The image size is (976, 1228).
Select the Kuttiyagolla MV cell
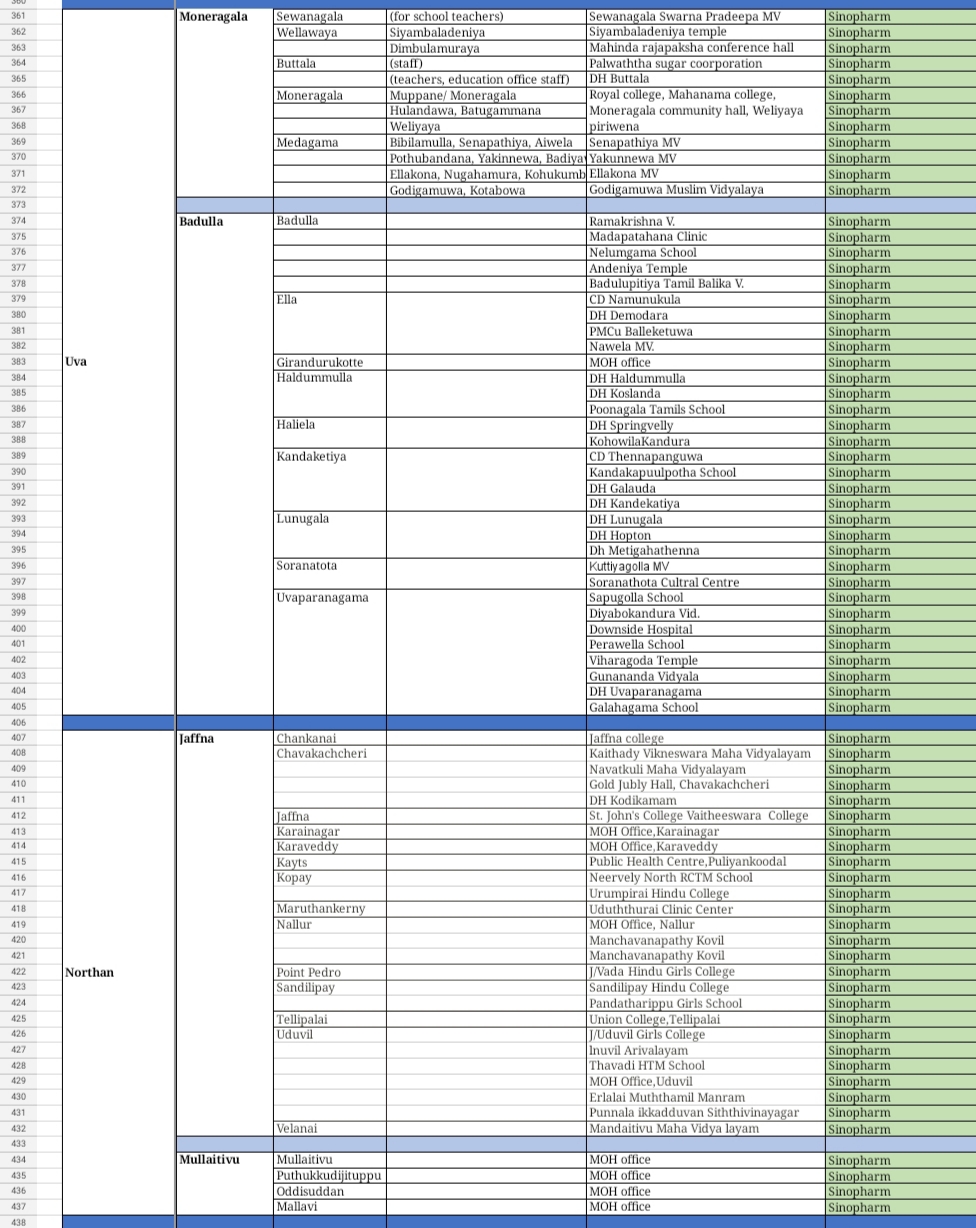click(706, 566)
